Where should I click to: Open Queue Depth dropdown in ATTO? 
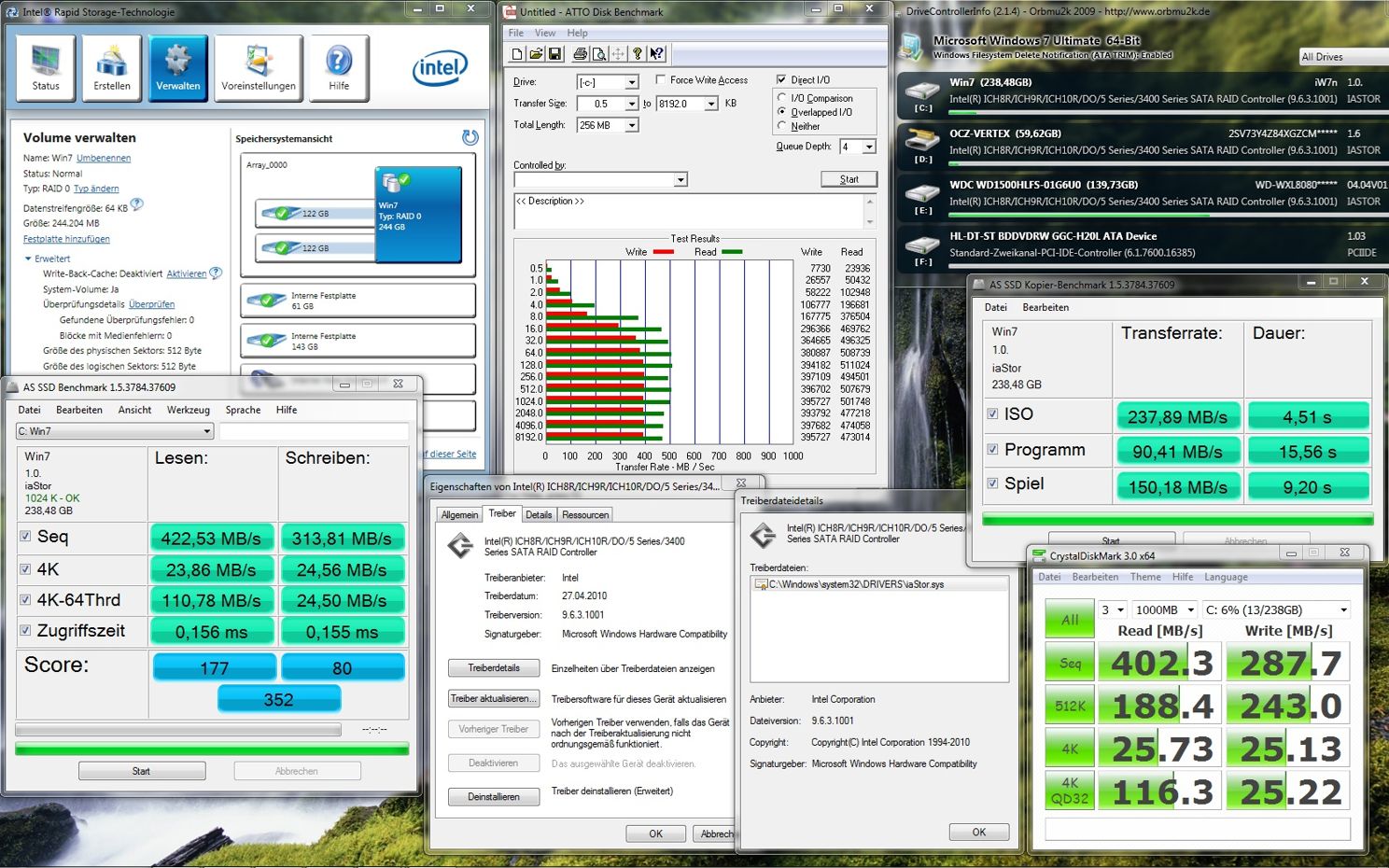point(869,147)
